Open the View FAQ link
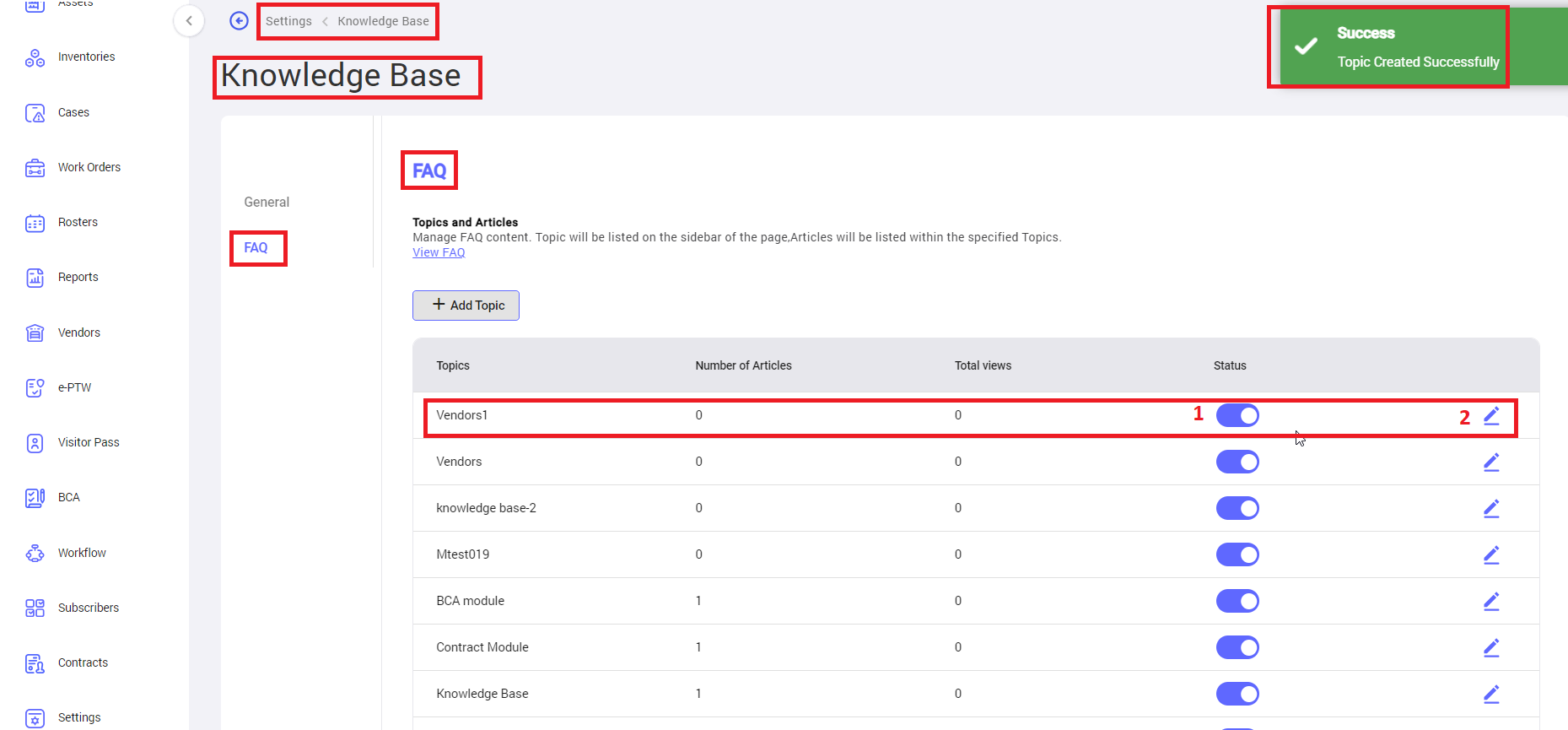 tap(439, 252)
